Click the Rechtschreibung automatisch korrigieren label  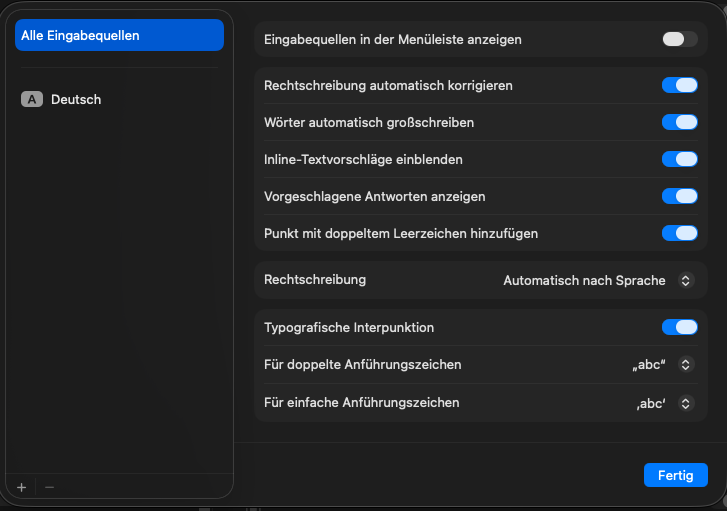coord(388,85)
